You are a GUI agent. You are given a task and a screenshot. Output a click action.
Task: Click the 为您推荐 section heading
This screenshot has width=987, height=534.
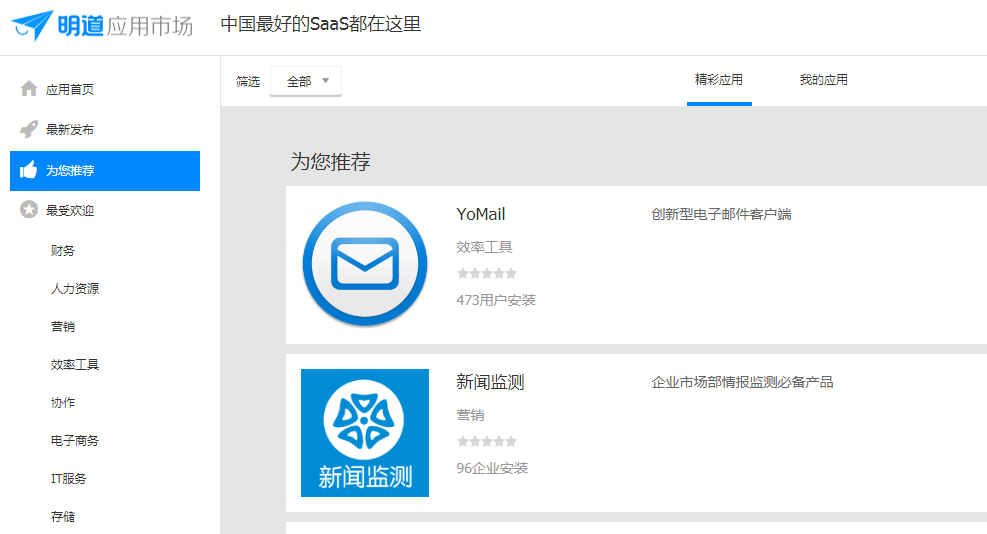[330, 162]
